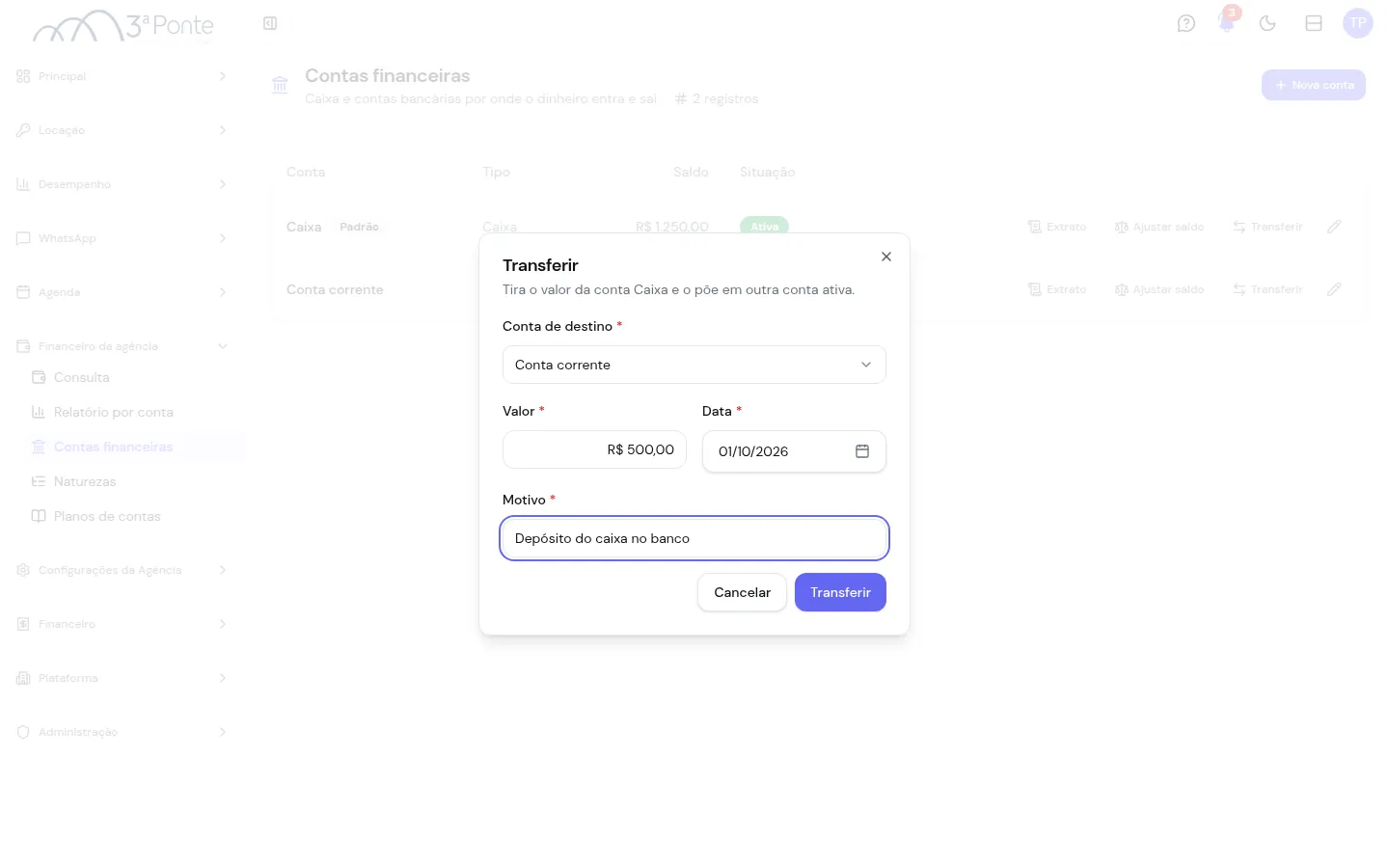Expand the Locação sidebar section
The width and height of the screenshot is (1389, 868).
tap(123, 130)
